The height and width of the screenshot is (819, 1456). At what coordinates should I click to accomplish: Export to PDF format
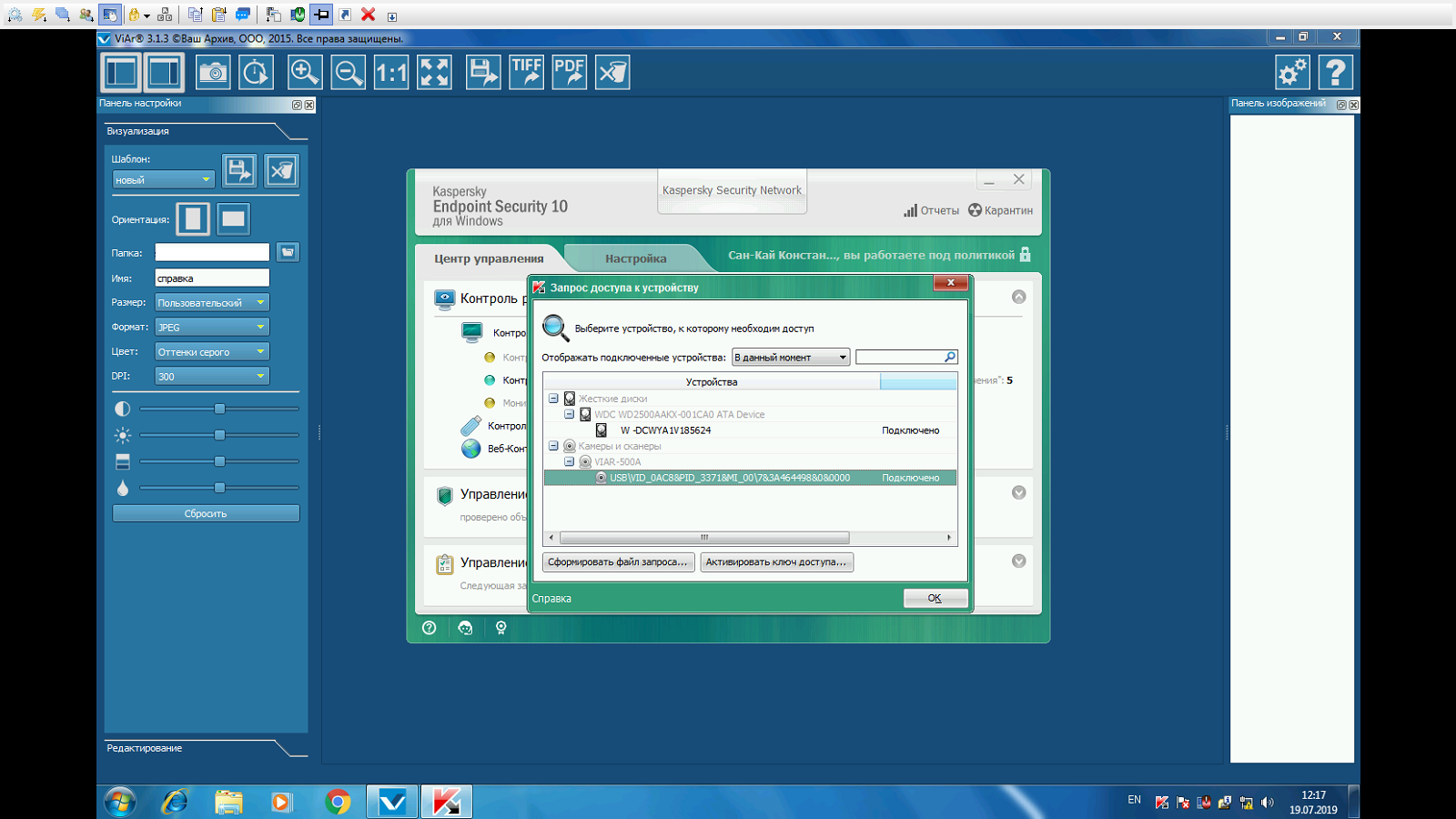570,72
